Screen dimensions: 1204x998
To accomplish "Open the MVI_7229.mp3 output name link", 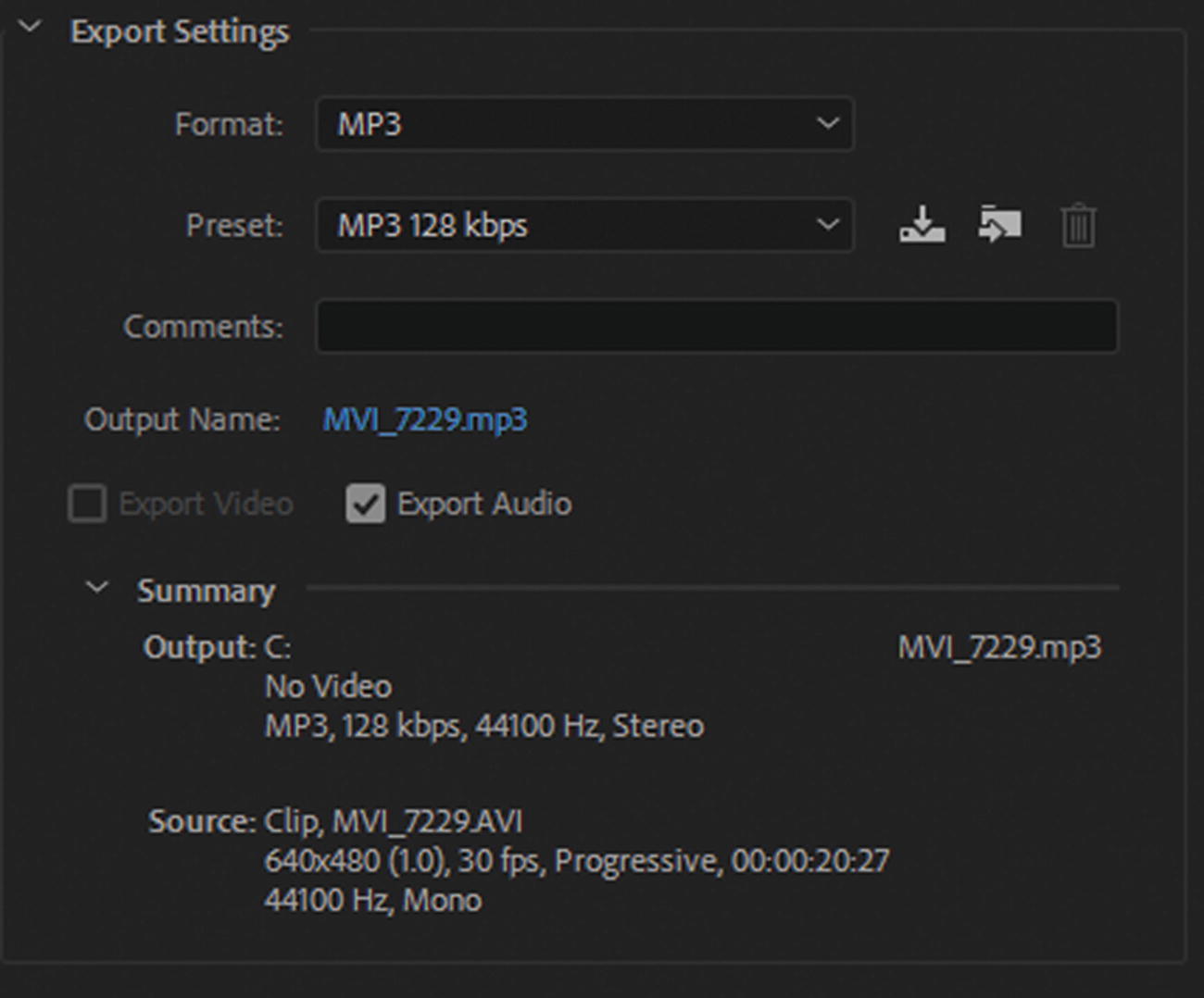I will (425, 419).
